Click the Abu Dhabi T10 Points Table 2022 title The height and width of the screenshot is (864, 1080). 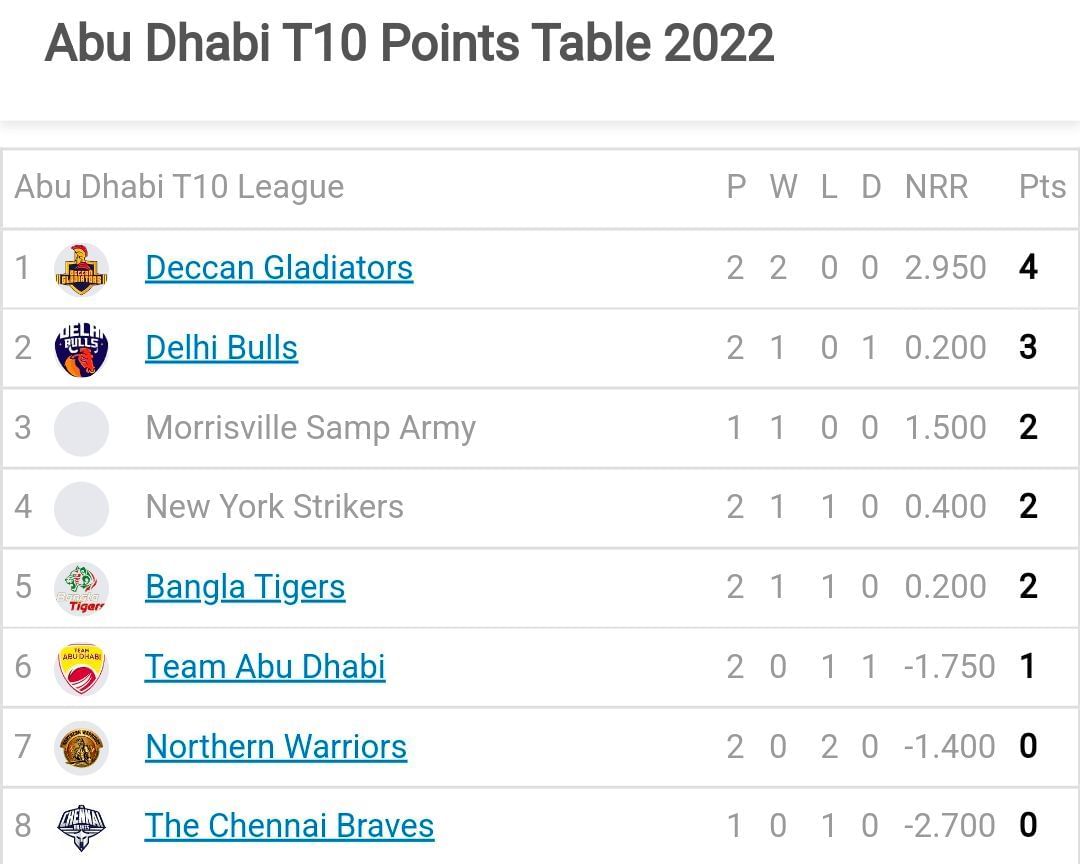[x=410, y=43]
